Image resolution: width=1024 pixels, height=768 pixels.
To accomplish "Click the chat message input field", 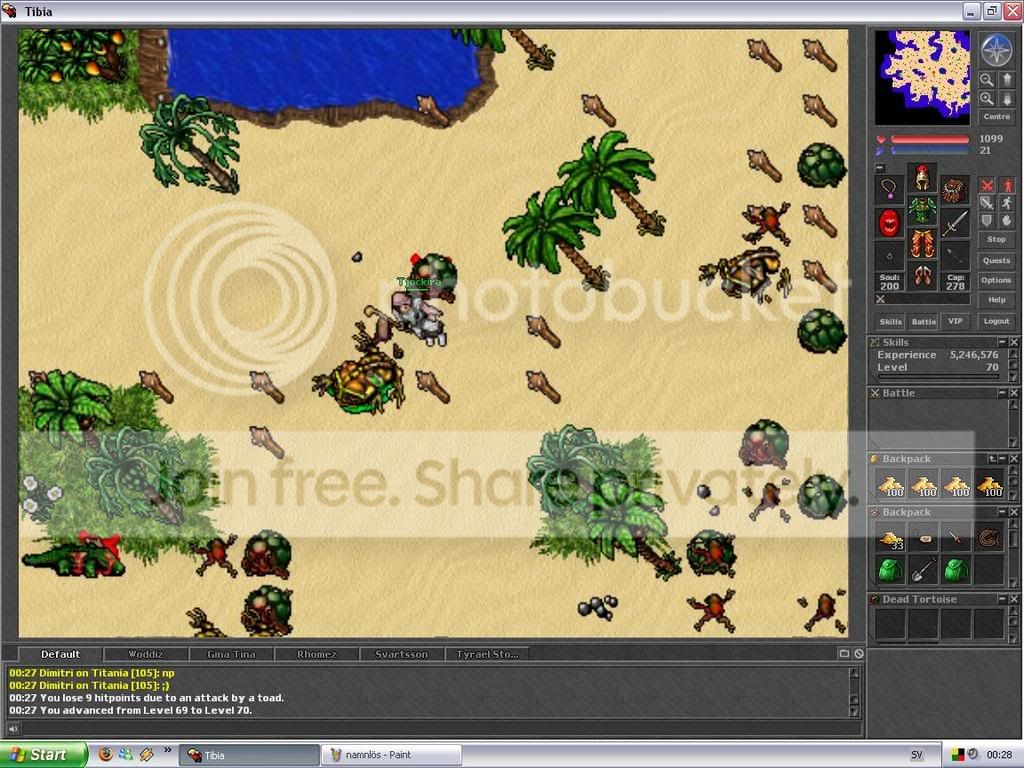I will 441,729.
